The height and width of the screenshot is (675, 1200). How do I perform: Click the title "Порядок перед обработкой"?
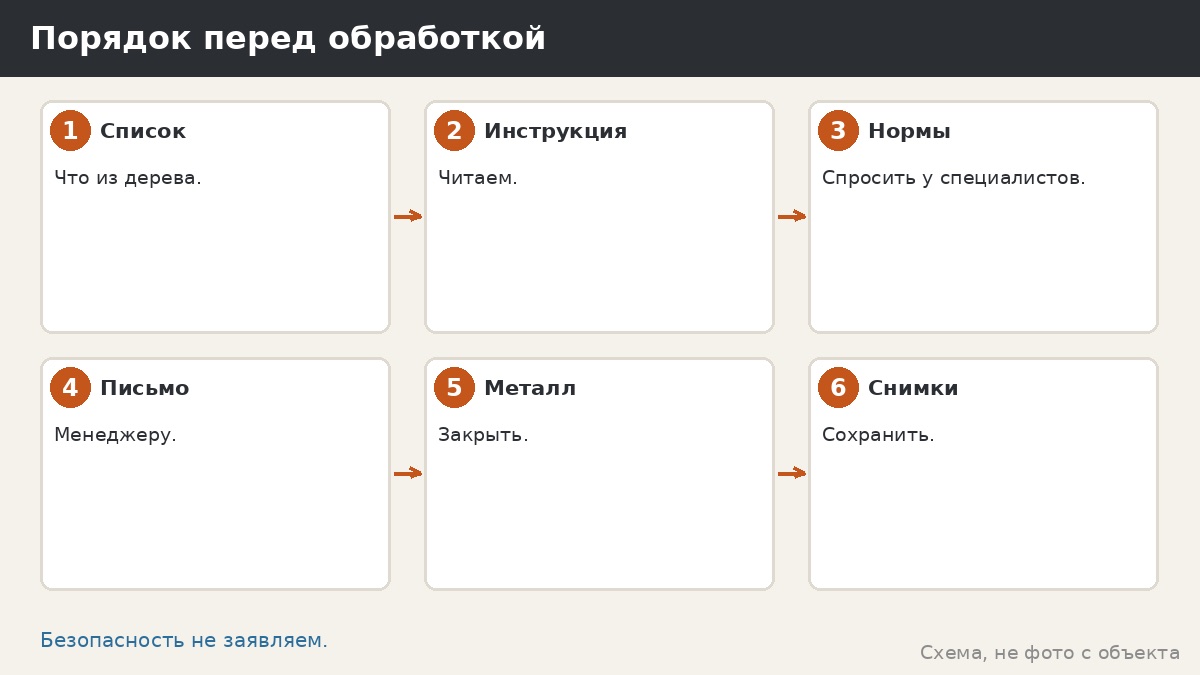[288, 39]
